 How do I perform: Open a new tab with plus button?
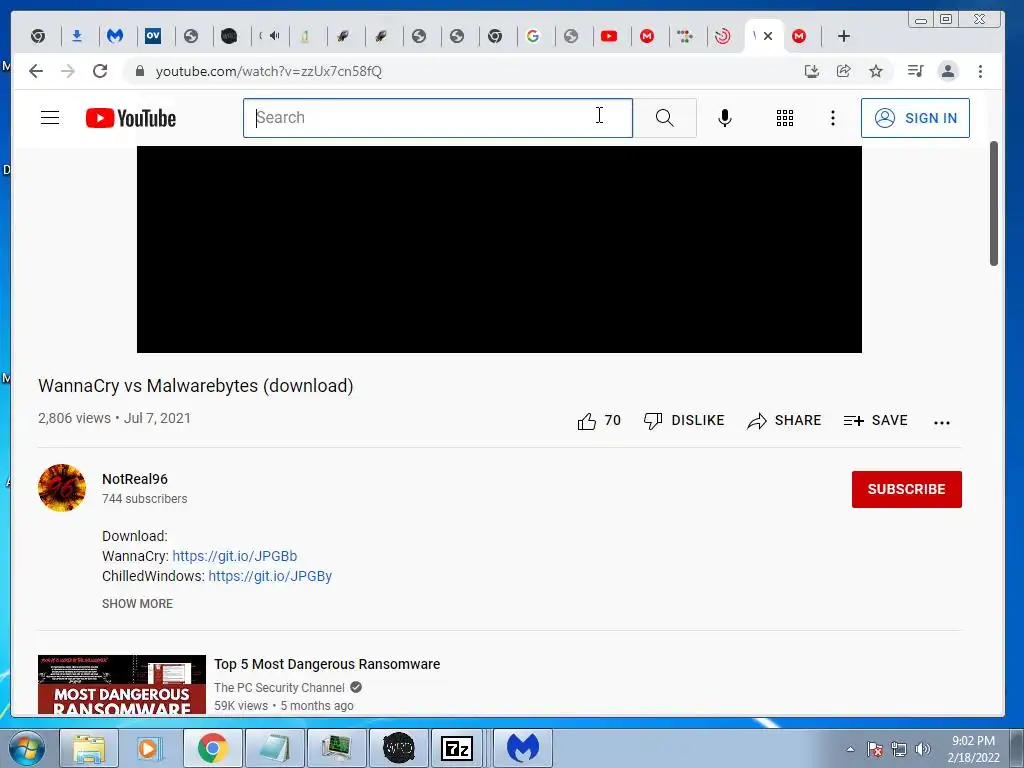pos(844,36)
